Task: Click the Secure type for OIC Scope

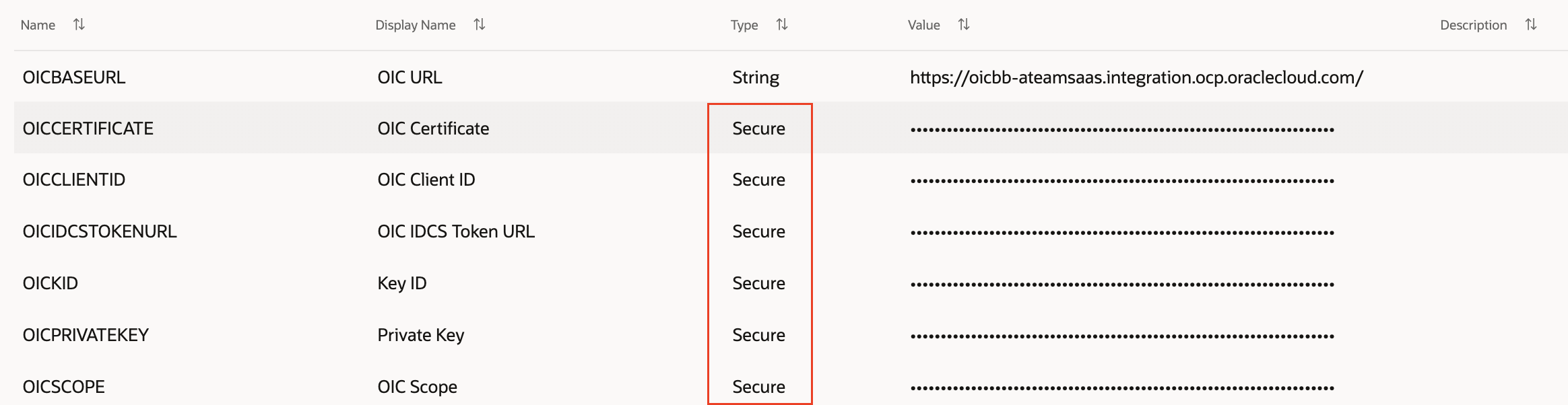Action: coord(759,386)
